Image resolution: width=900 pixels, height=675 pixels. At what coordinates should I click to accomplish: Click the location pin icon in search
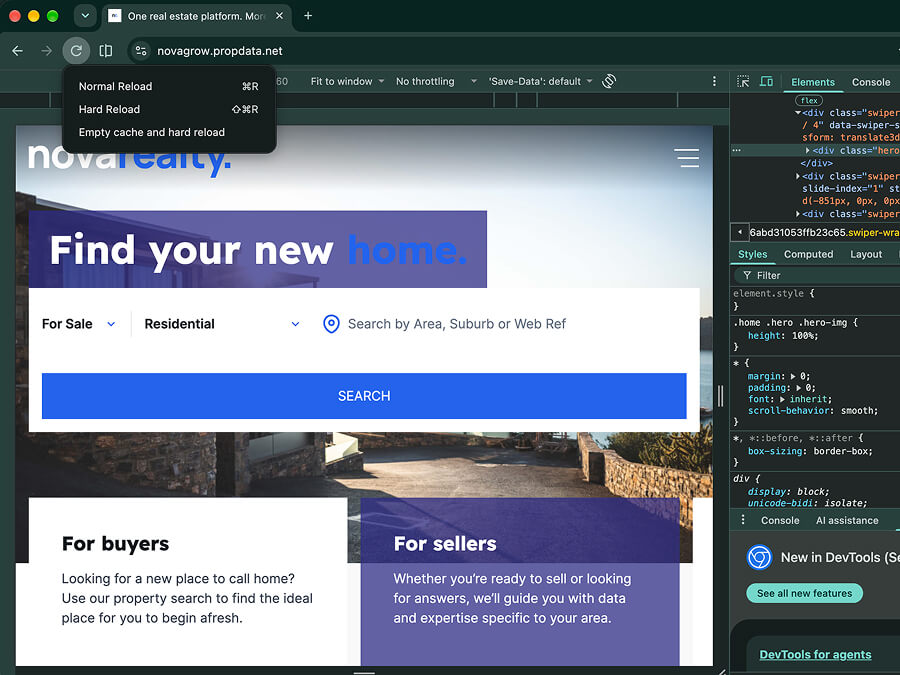(x=331, y=324)
